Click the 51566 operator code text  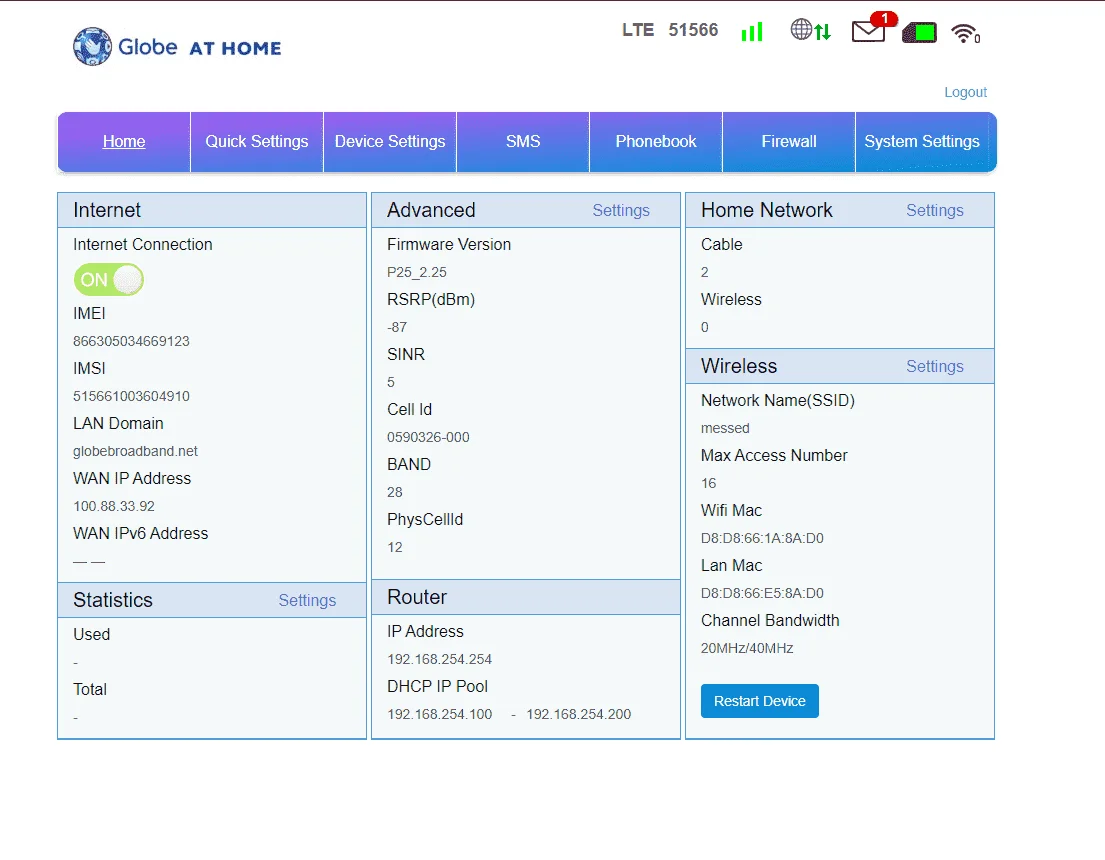click(x=693, y=30)
